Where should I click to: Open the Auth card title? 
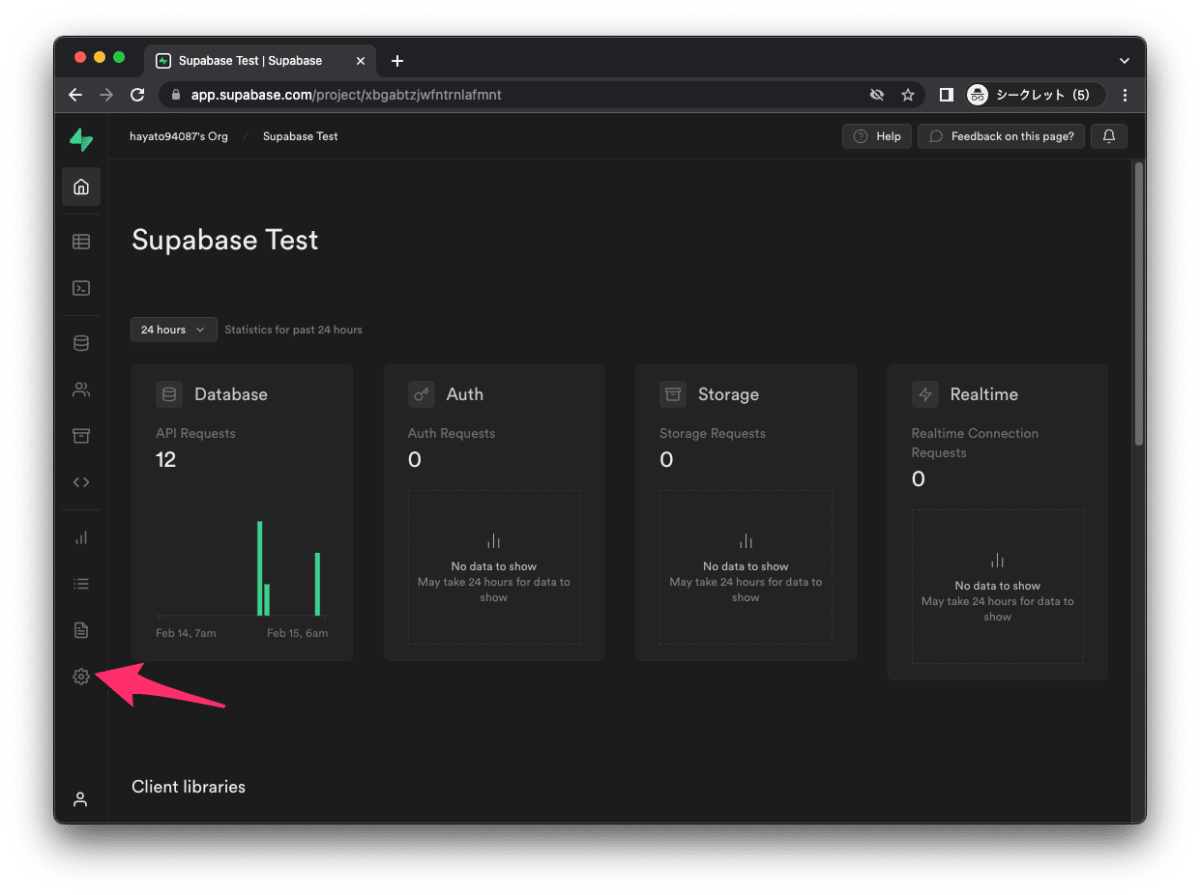pyautogui.click(x=465, y=394)
